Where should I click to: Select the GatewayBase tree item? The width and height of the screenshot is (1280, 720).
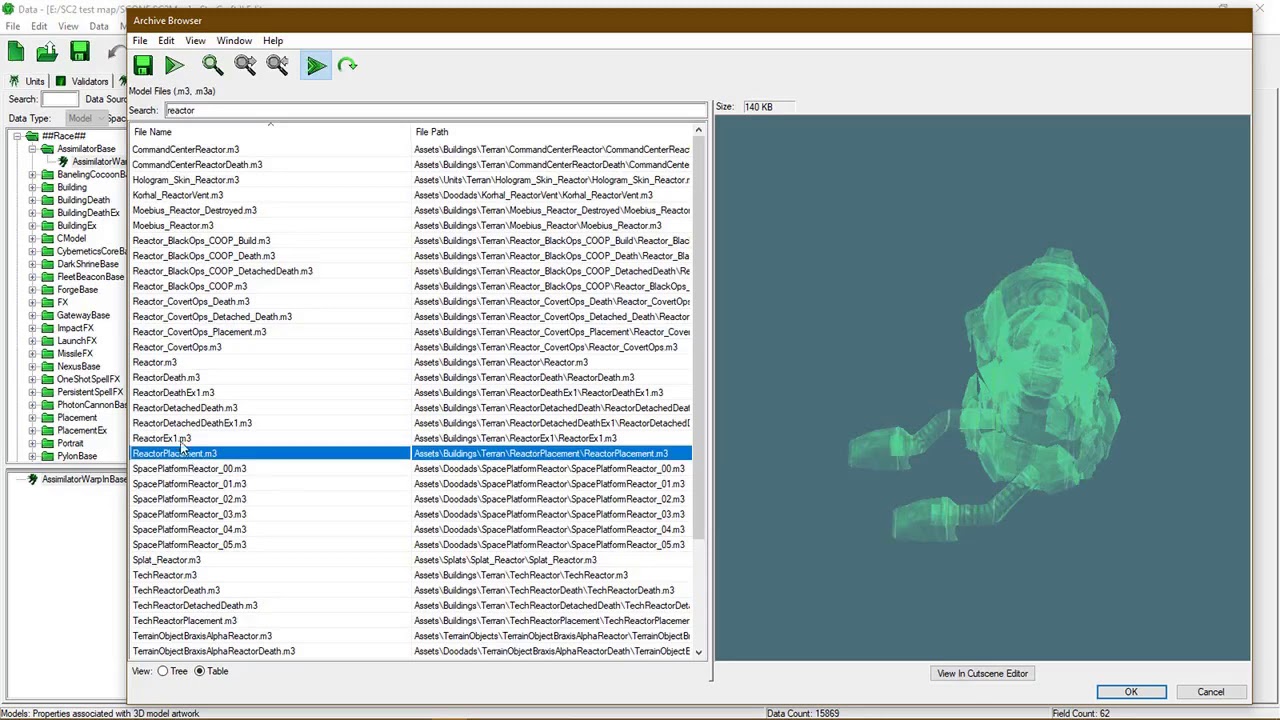click(83, 315)
